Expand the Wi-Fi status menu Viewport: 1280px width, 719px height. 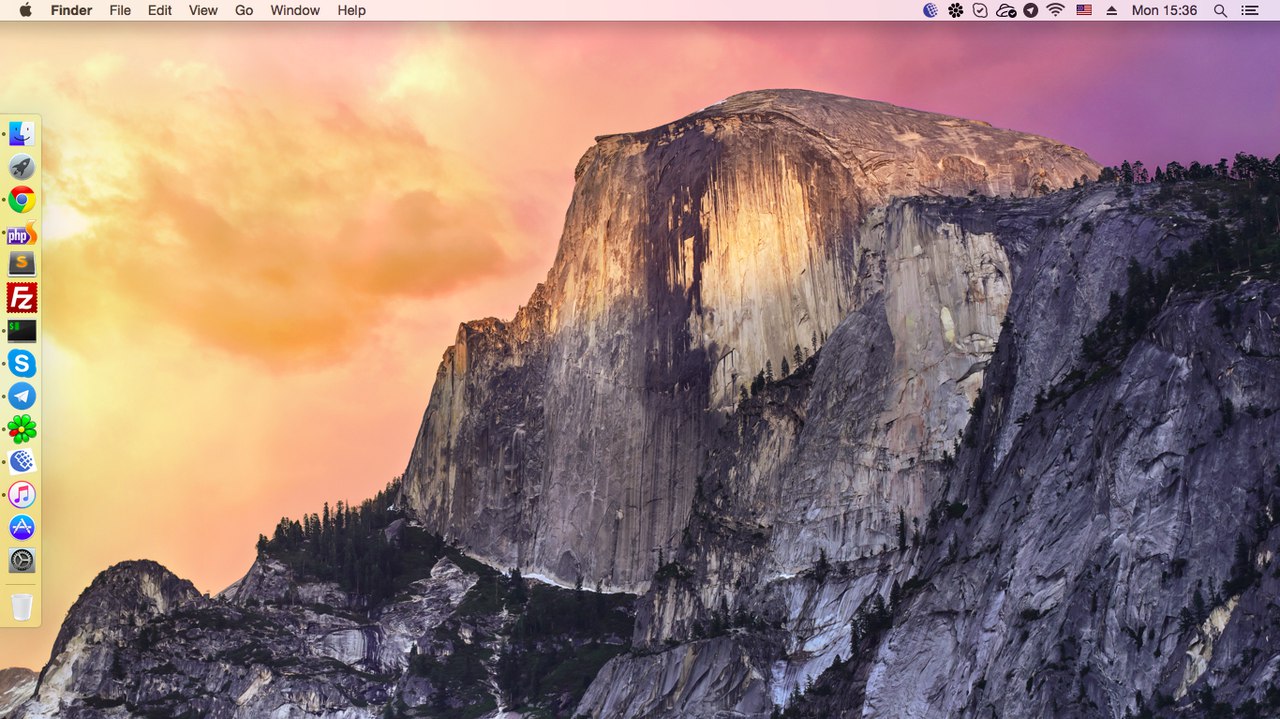[x=1055, y=10]
